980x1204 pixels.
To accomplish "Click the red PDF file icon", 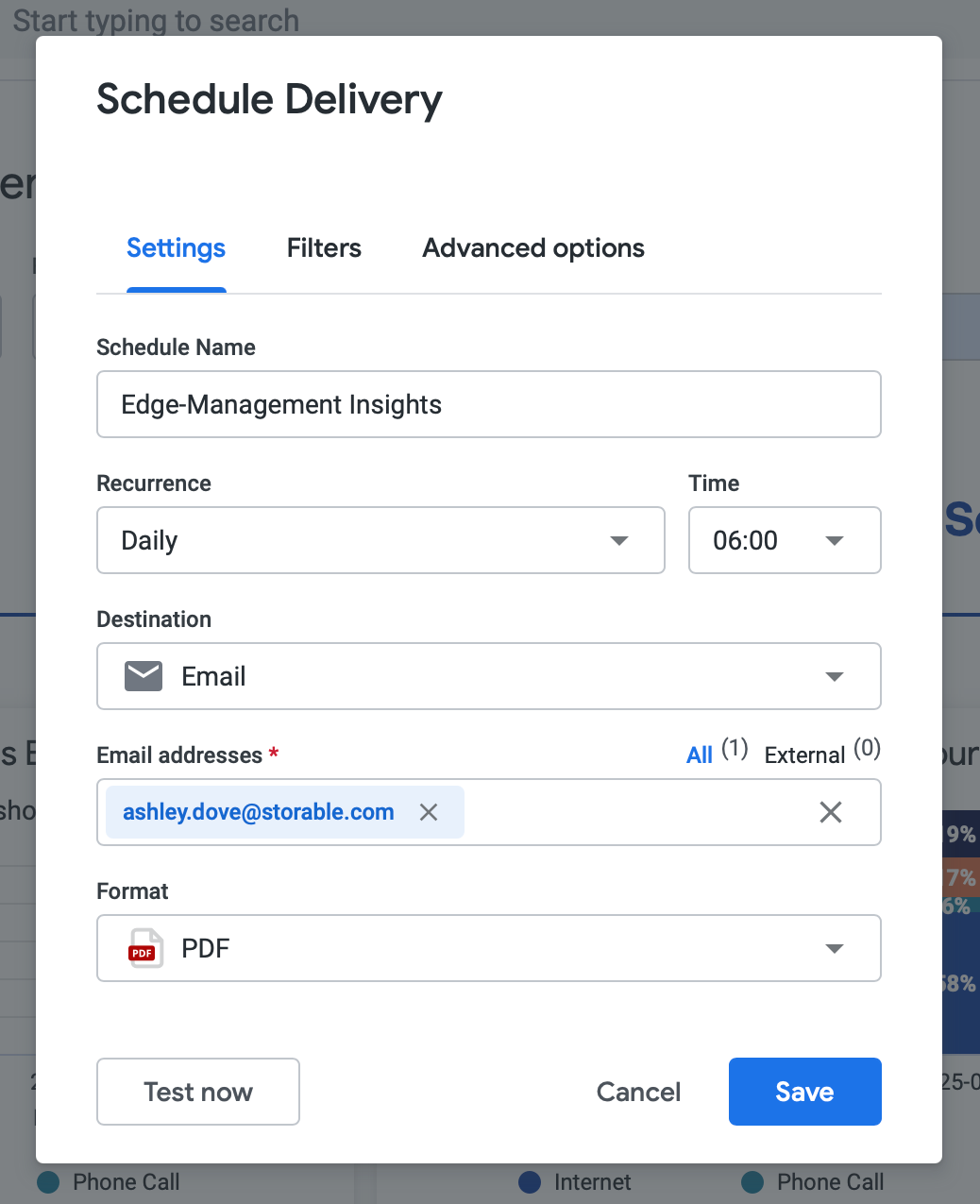I will click(x=144, y=948).
